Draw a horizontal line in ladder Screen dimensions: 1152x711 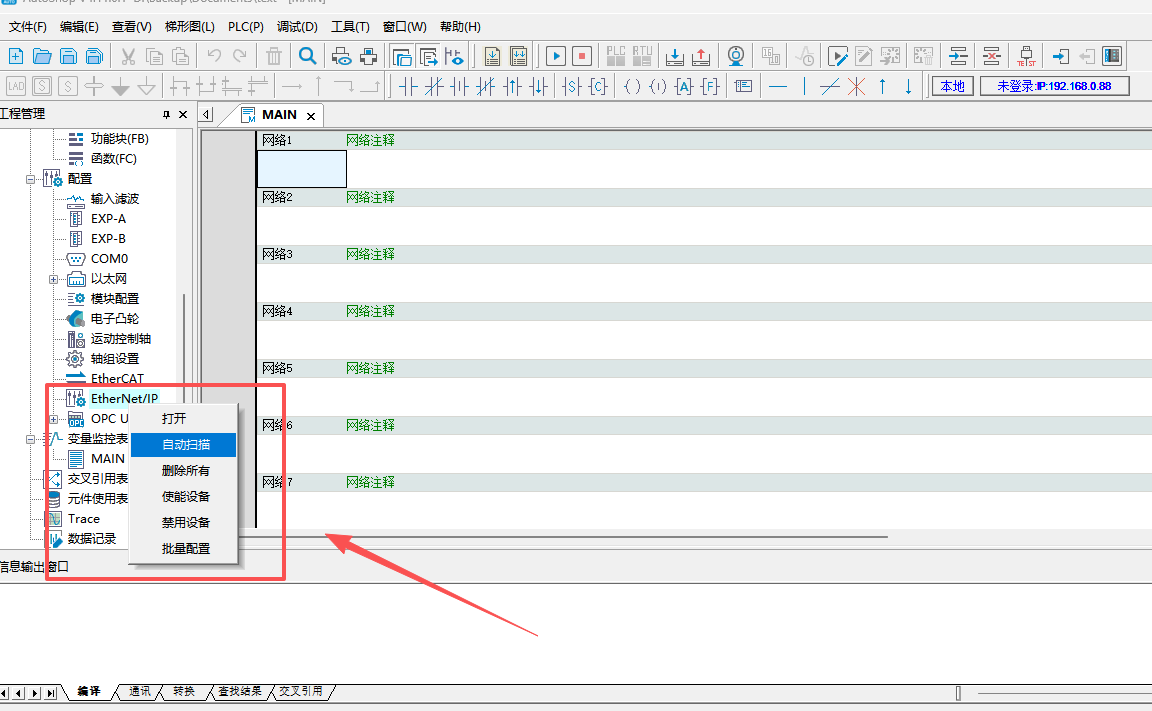coord(778,87)
